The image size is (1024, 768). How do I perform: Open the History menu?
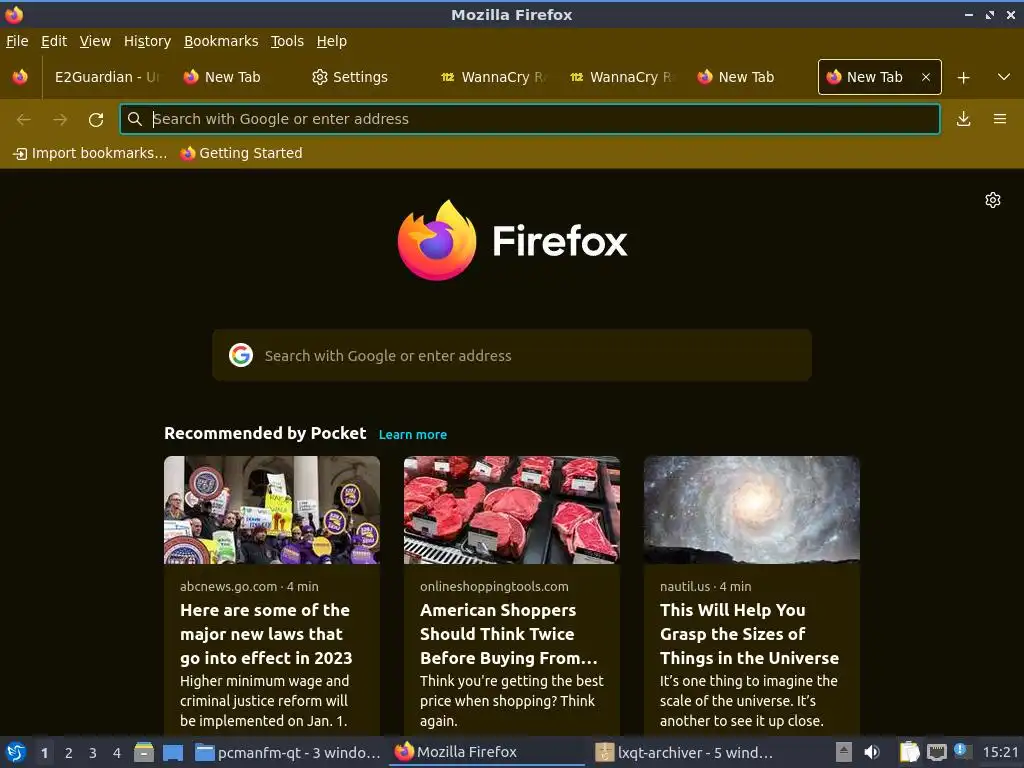pos(147,41)
